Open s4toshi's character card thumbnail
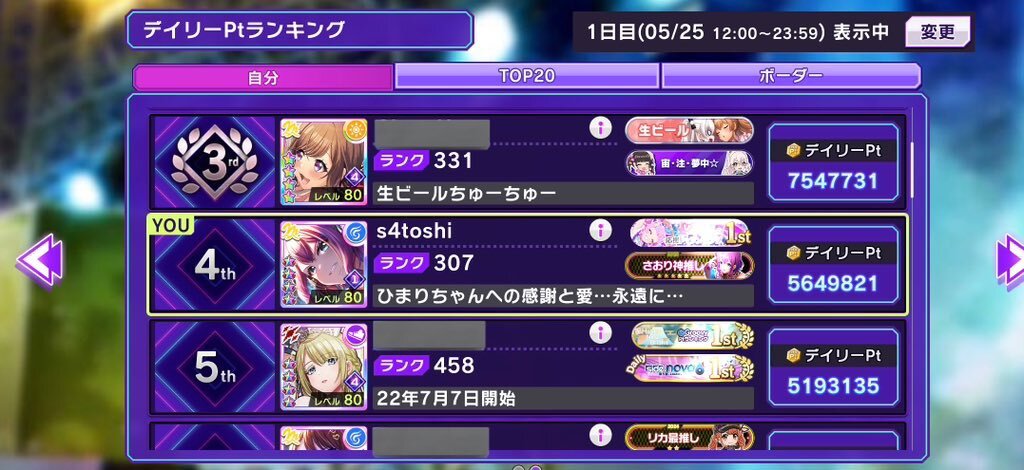 pyautogui.click(x=324, y=264)
